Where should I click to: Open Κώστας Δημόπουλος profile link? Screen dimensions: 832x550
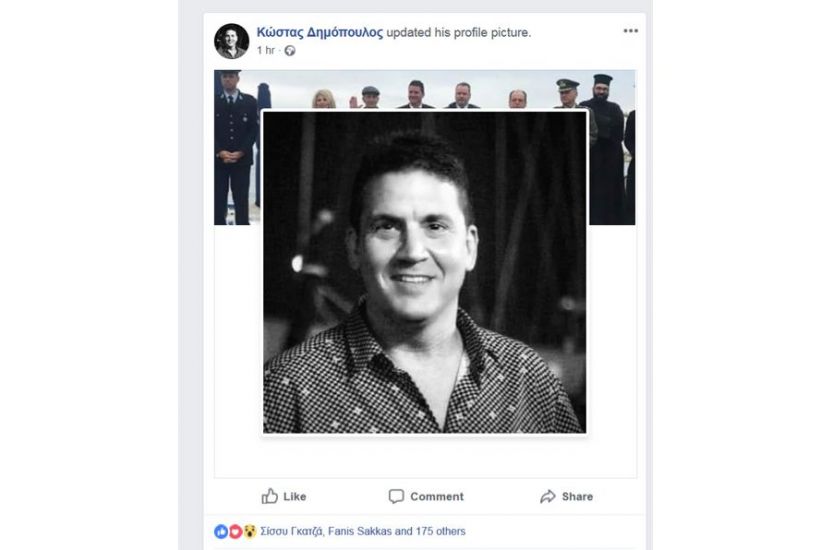click(319, 32)
